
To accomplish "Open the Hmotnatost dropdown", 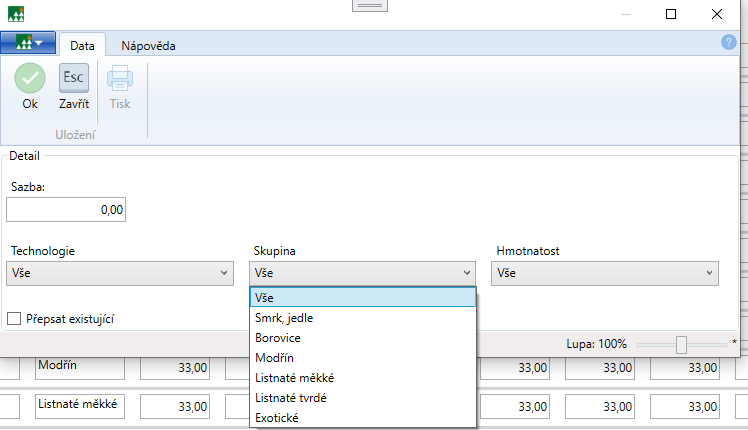I will click(606, 272).
